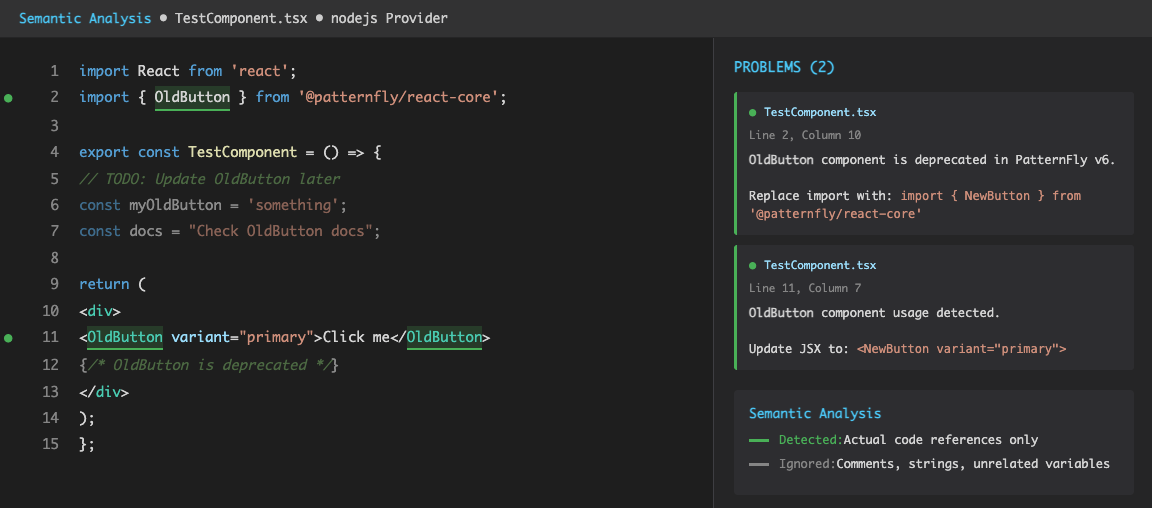The width and height of the screenshot is (1152, 508).
Task: Select the Semantic Analysis title in the header
Action: (85, 18)
